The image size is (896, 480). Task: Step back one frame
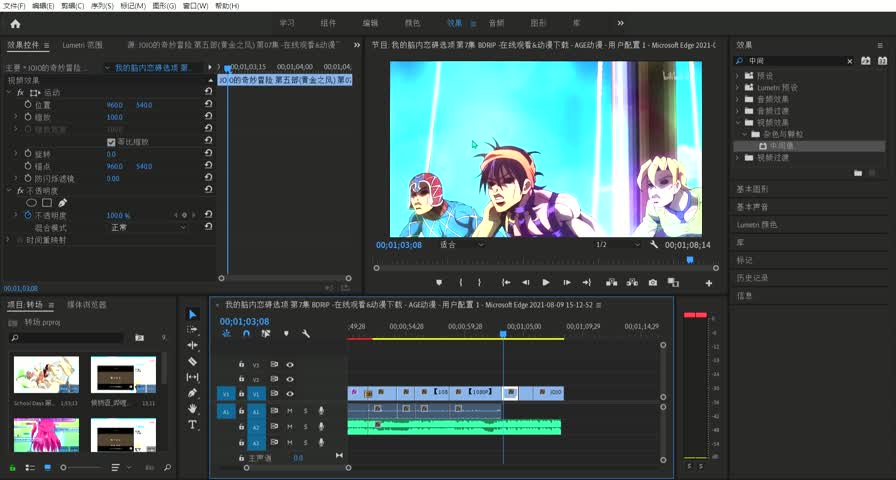tap(526, 282)
